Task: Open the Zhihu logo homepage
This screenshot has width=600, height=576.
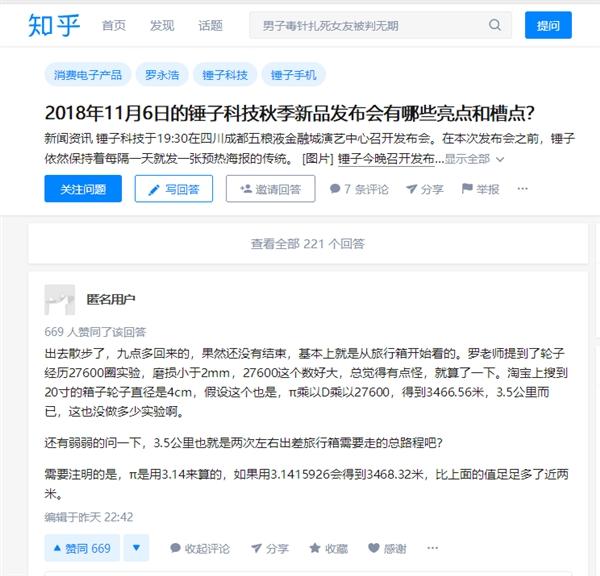Action: (x=54, y=25)
